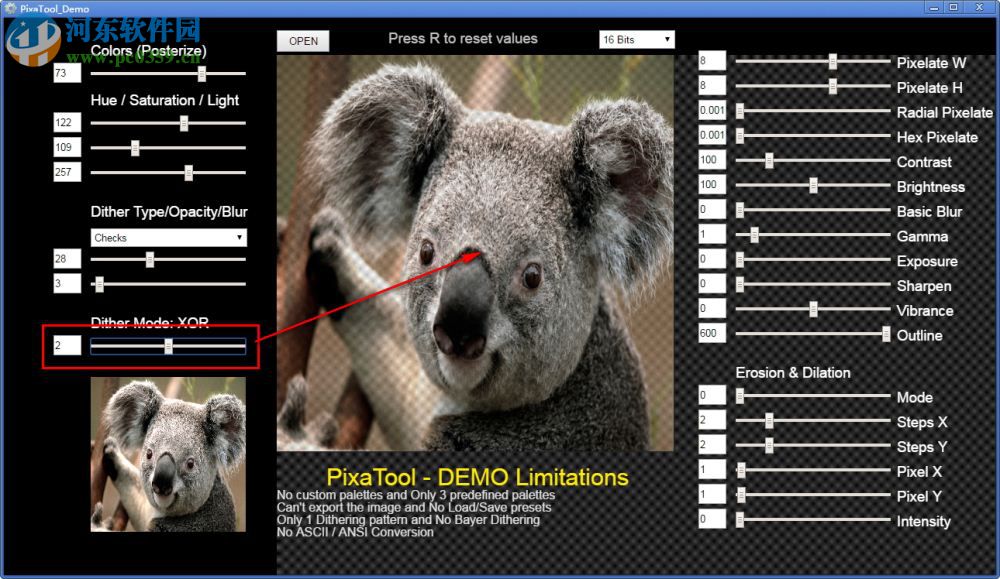1000x579 pixels.
Task: Move the Hue slider under Hue/Saturation/Light
Action: (183, 122)
